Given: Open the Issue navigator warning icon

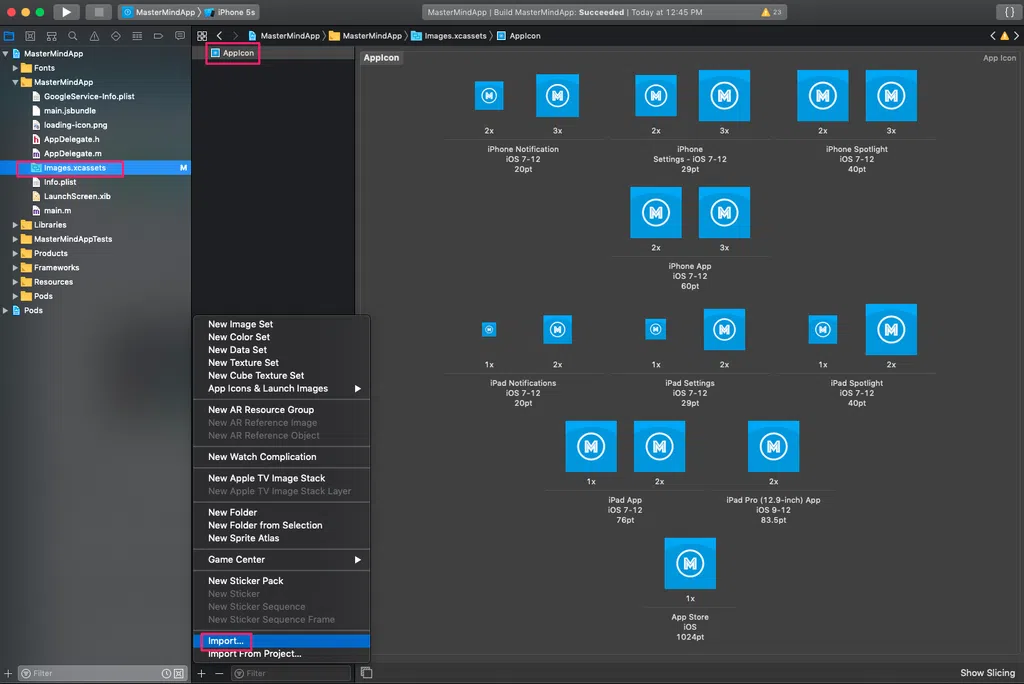Looking at the screenshot, I should pyautogui.click(x=94, y=36).
